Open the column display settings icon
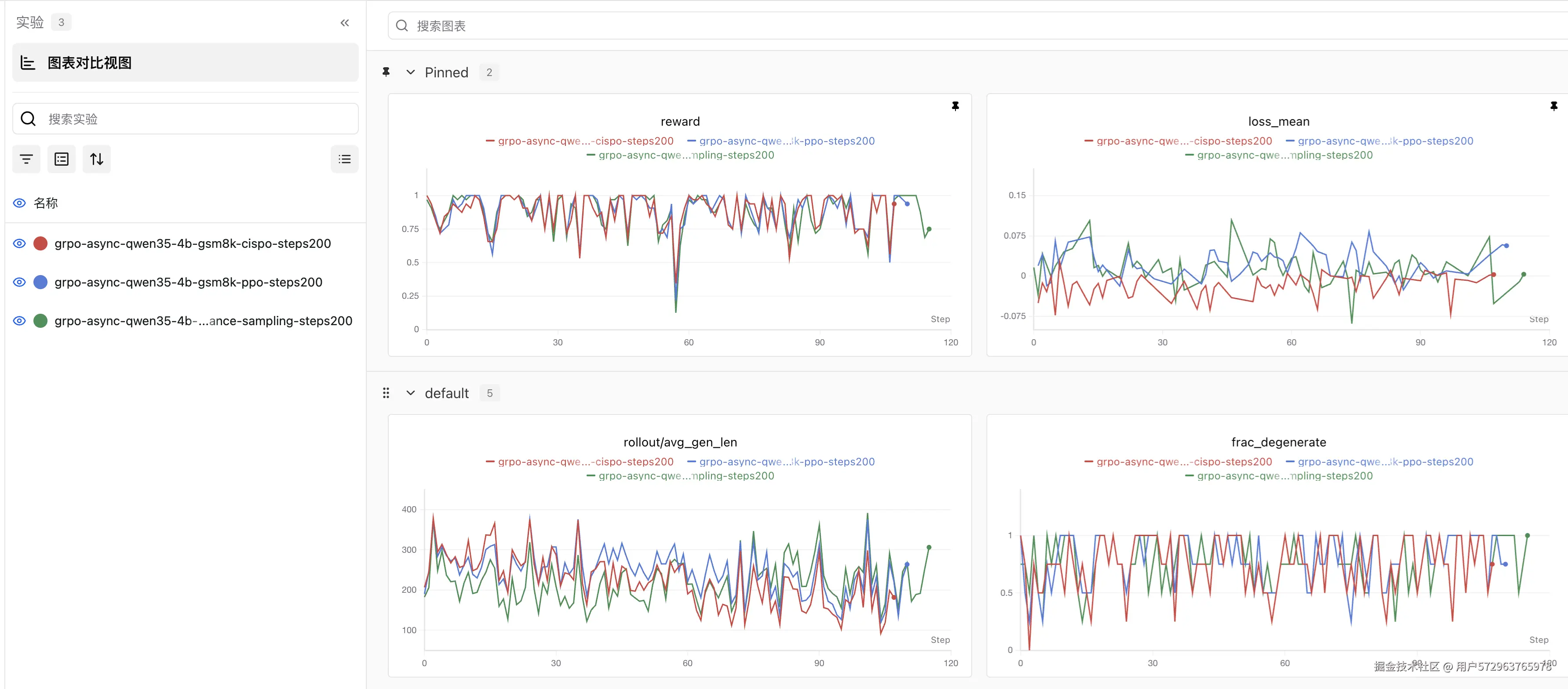The width and height of the screenshot is (1568, 689). coord(62,160)
